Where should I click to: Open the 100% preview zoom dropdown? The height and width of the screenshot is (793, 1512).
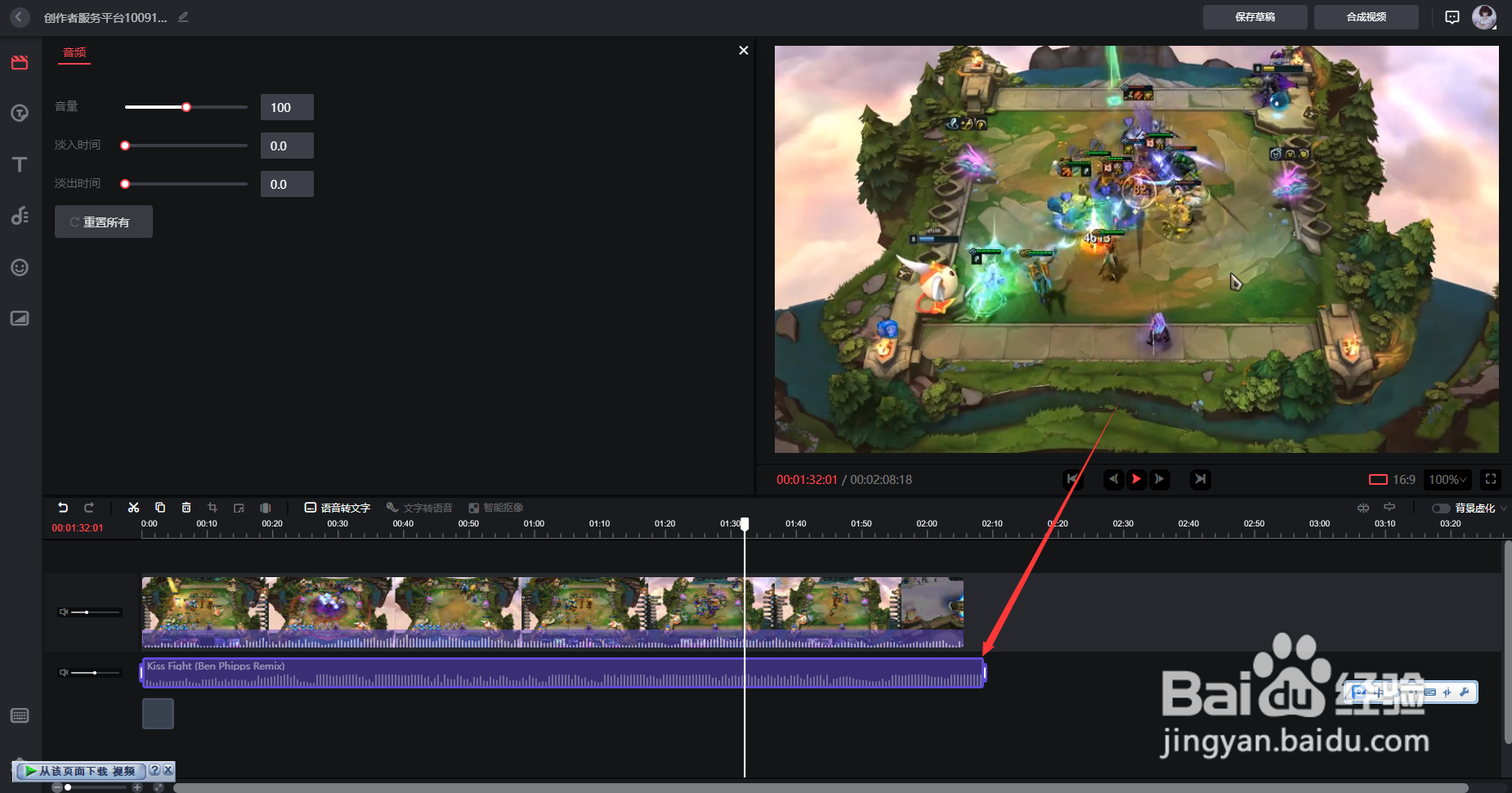tap(1447, 480)
